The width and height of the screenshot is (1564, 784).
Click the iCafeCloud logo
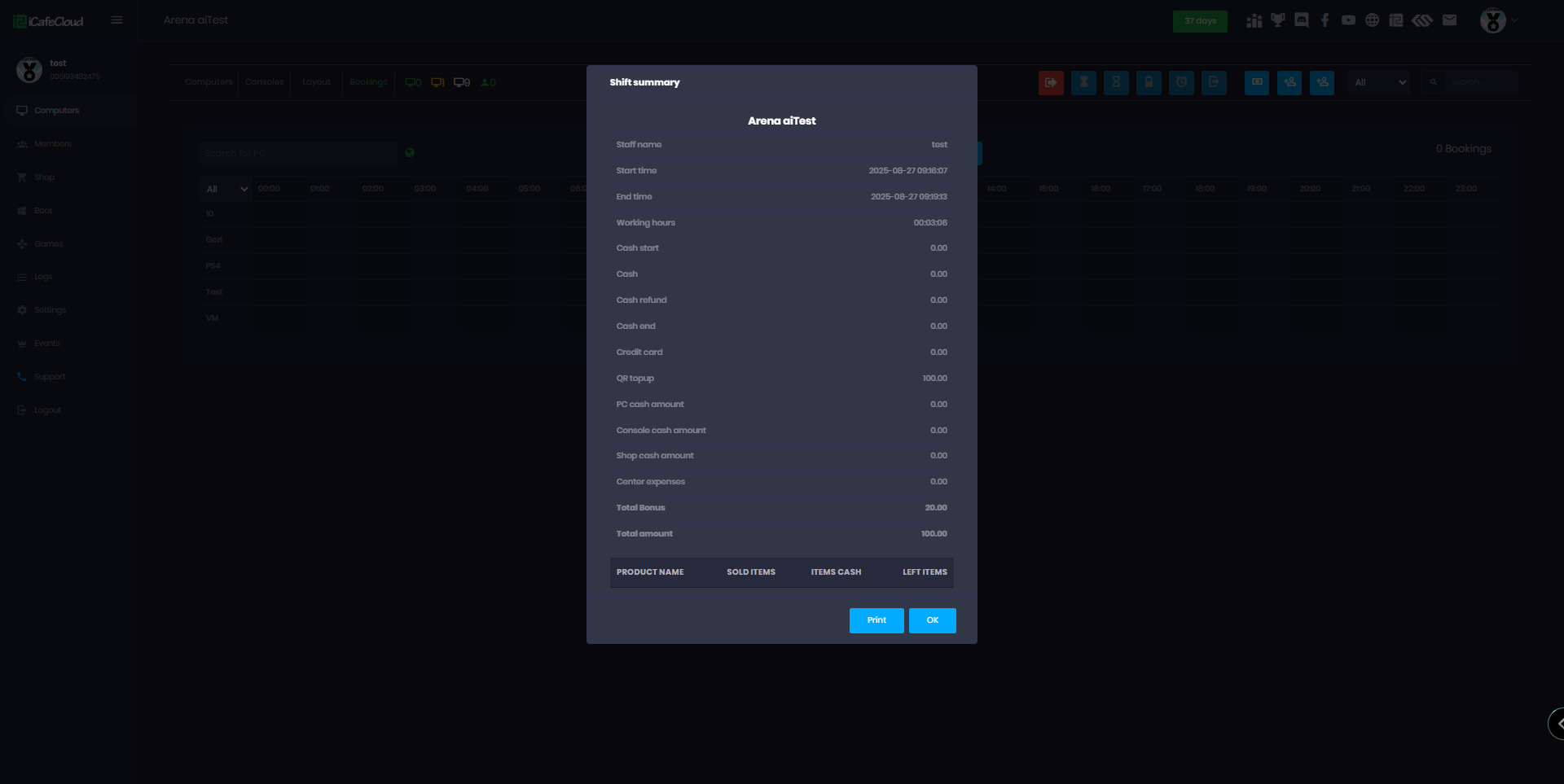[48, 21]
